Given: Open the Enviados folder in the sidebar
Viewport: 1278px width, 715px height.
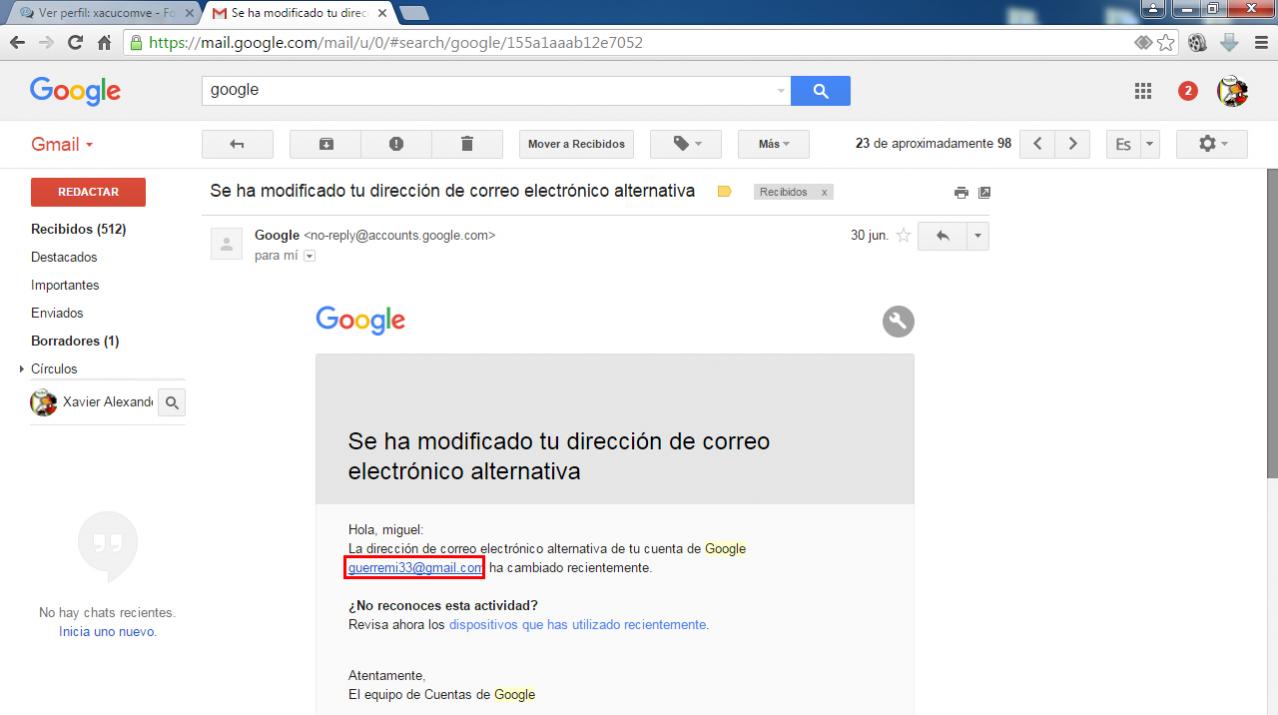Looking at the screenshot, I should pos(57,313).
